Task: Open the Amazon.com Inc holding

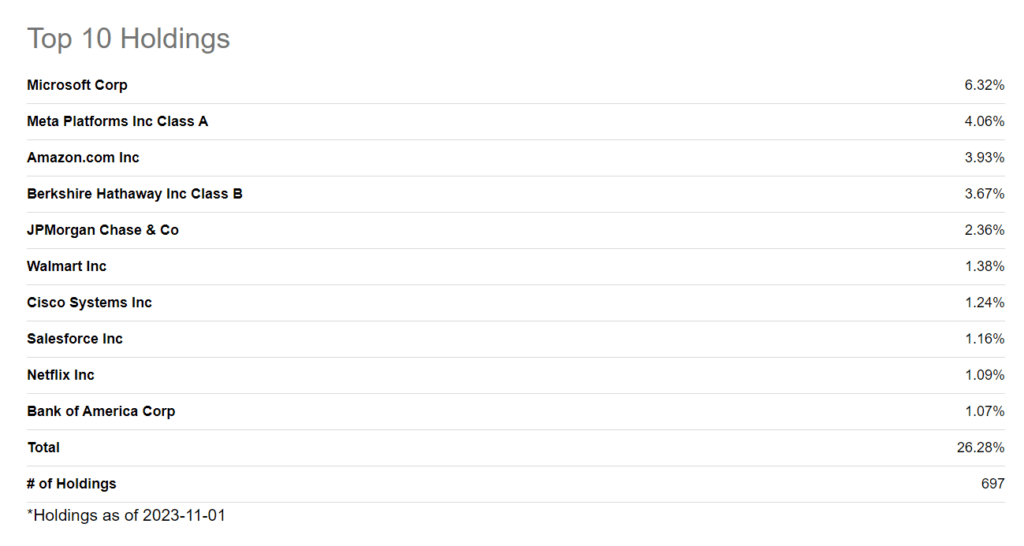Action: 83,157
